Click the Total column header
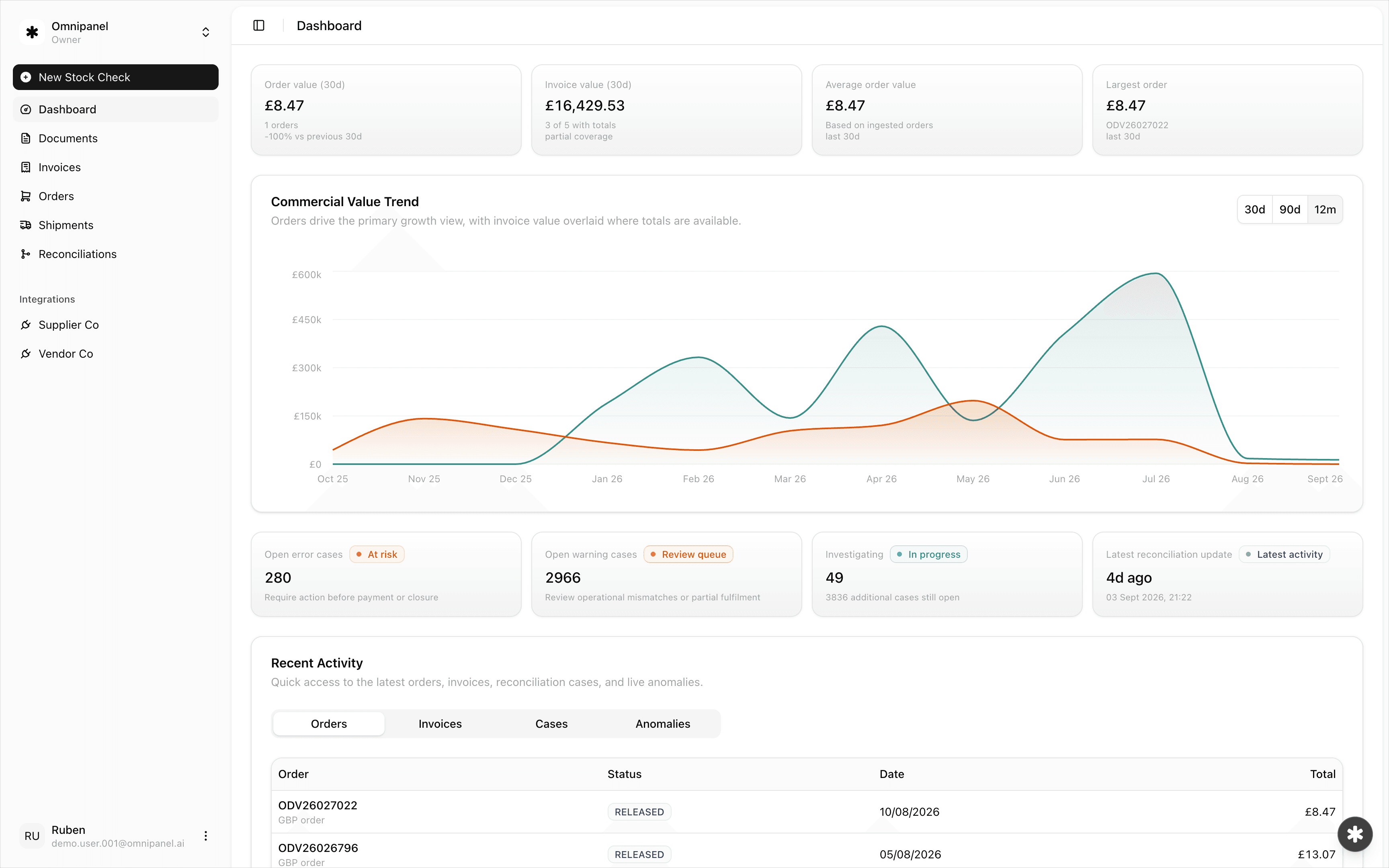The image size is (1389, 868). 1322,774
